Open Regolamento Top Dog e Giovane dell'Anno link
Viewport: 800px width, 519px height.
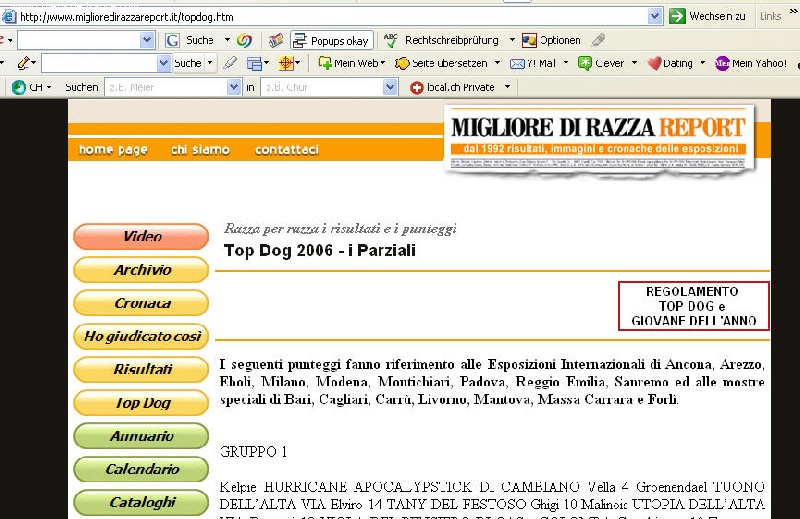(x=693, y=306)
